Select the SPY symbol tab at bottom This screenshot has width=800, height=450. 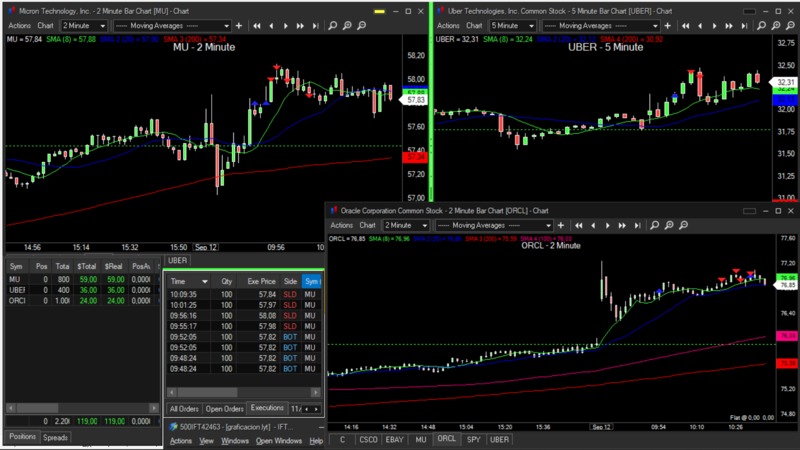point(474,439)
